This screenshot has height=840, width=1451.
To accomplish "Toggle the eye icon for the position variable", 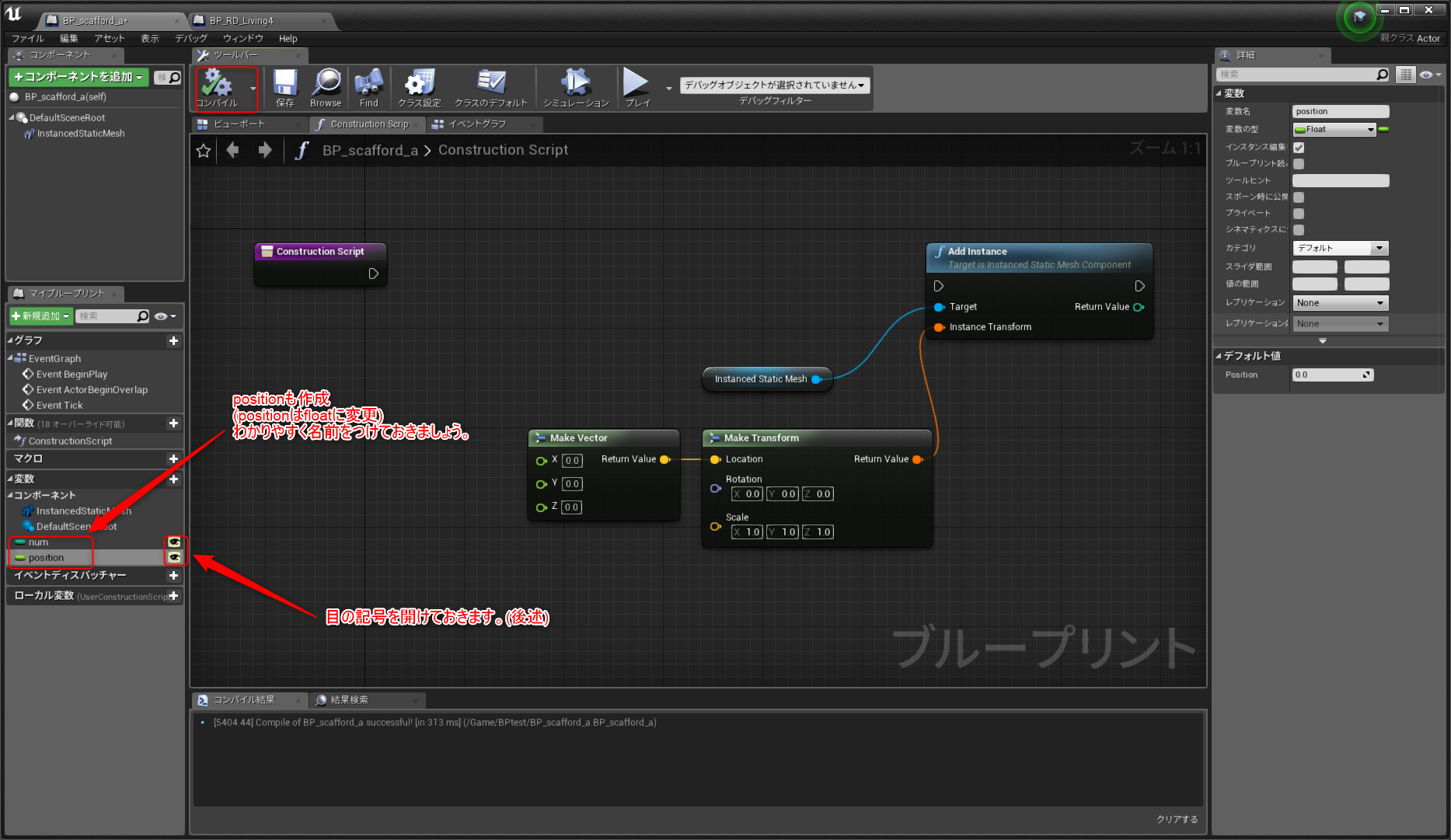I will tap(174, 558).
